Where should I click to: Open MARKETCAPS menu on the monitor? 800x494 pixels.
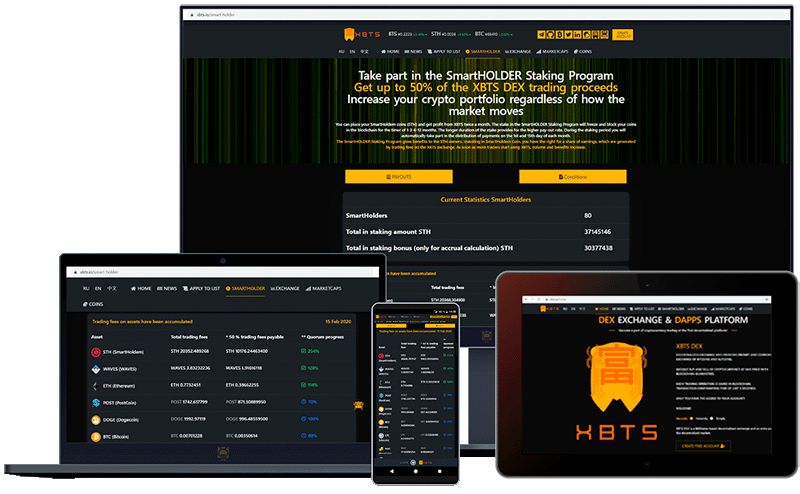(552, 52)
